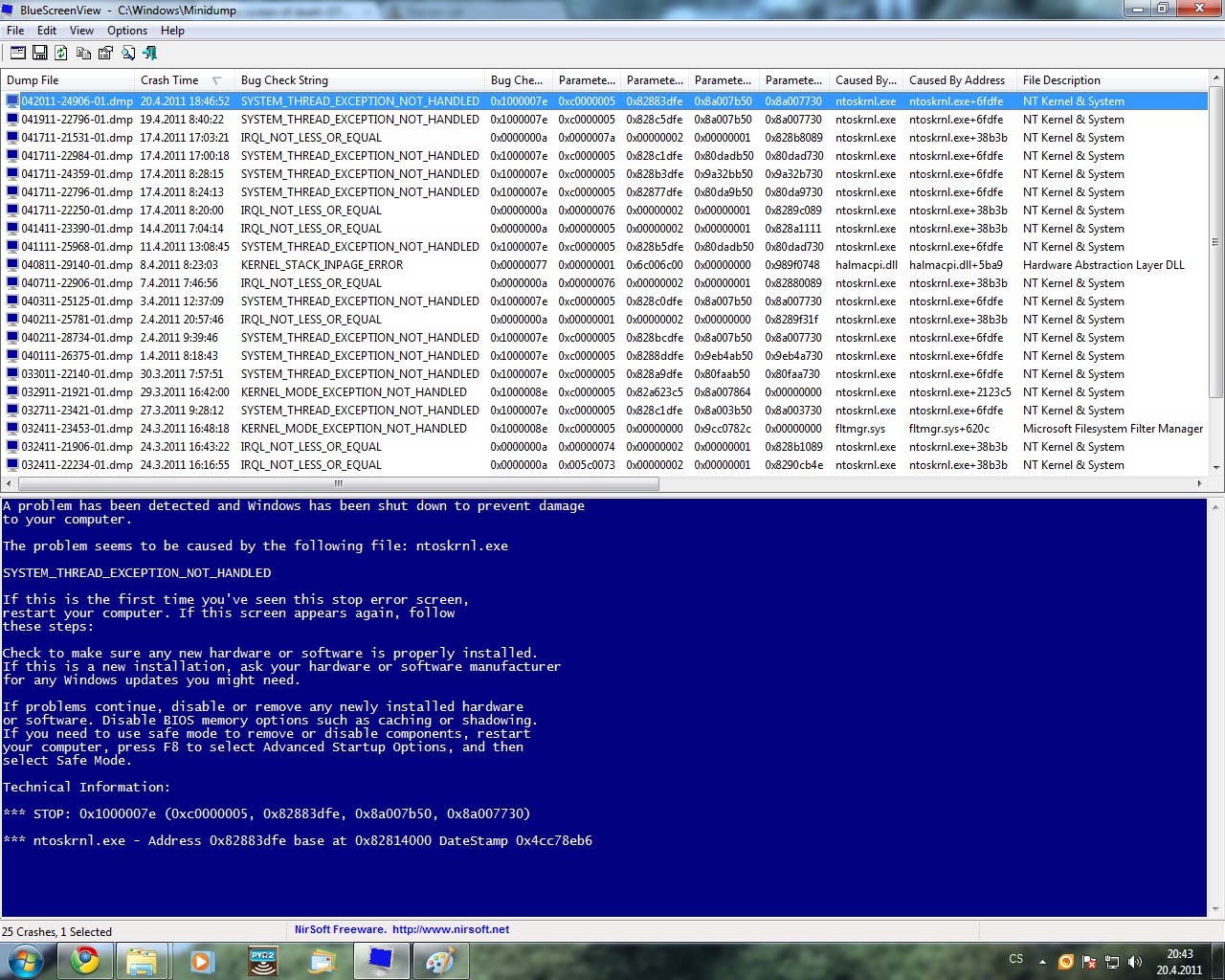Open the mail application in the taskbar
Viewport: 1225px width, 980px height.
[x=322, y=961]
